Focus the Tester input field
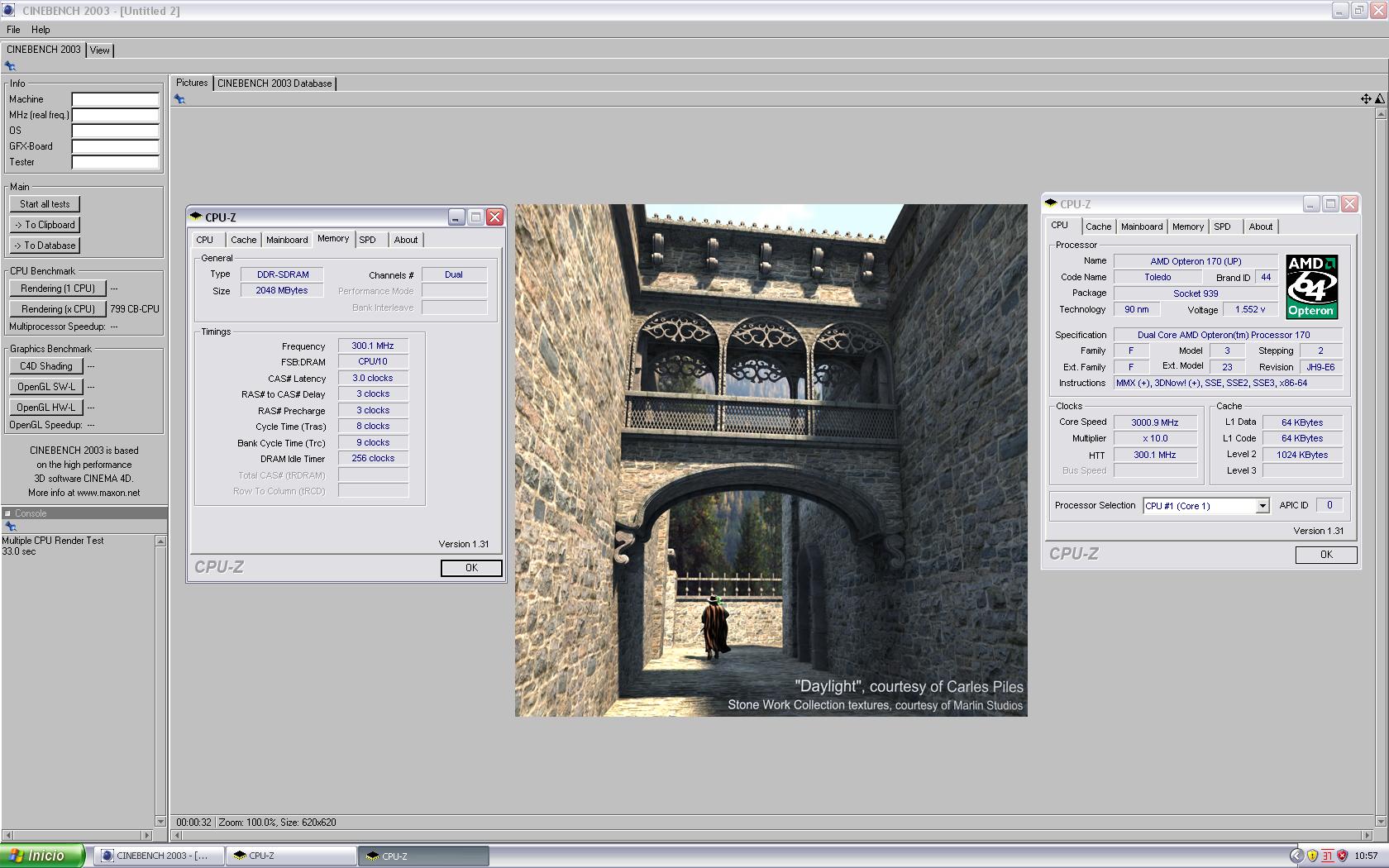 coord(115,162)
